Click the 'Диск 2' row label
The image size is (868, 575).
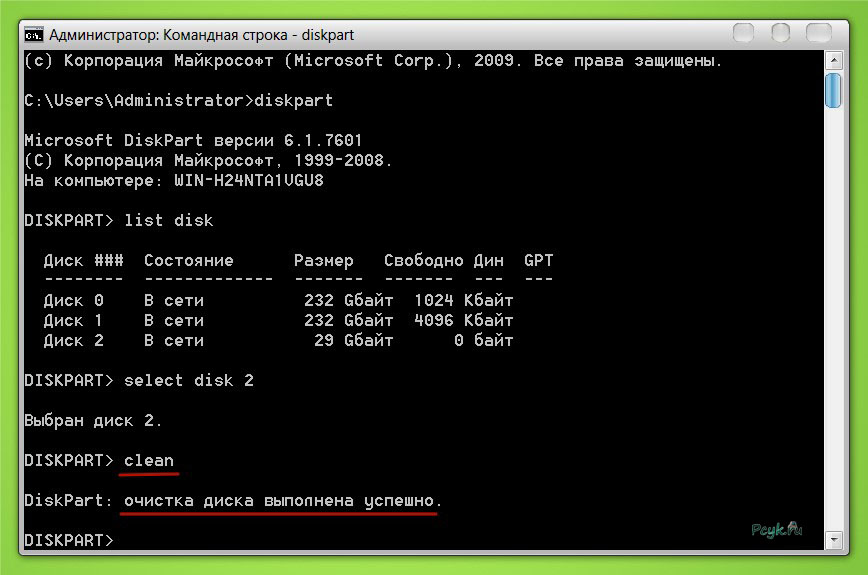click(x=74, y=340)
